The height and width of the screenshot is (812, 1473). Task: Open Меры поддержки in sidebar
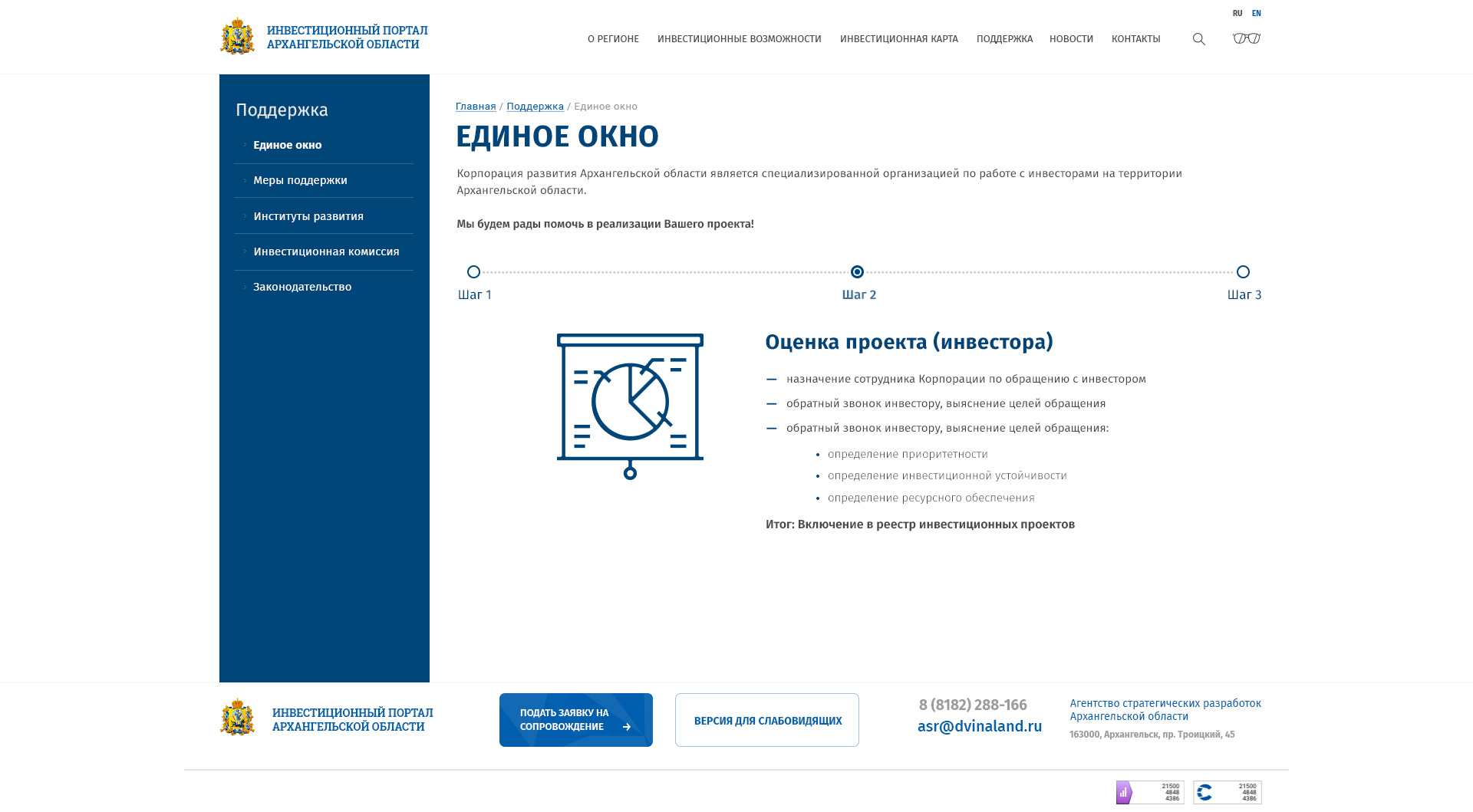[300, 180]
